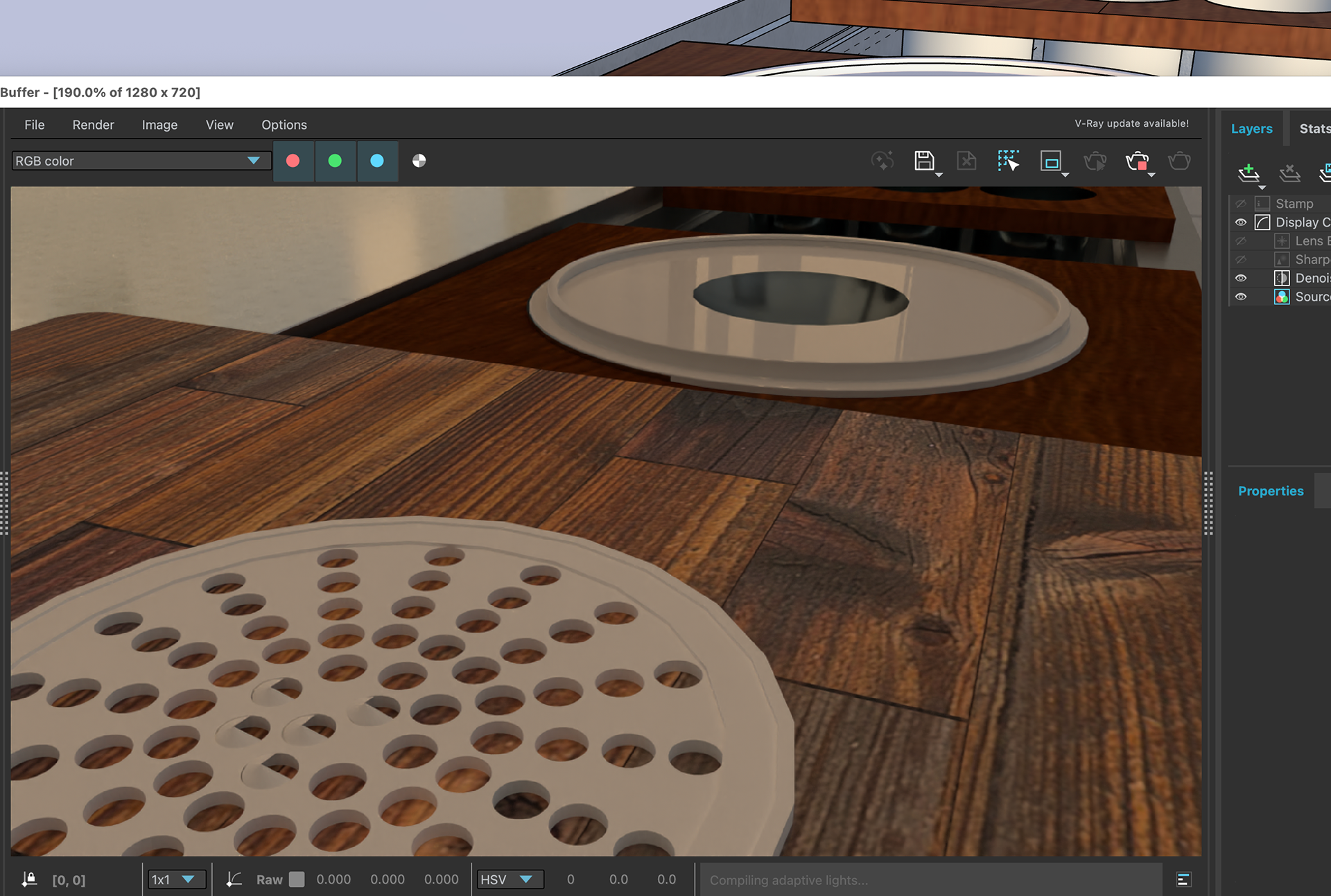Click the stop/abort render teapot icon
1331x896 pixels.
[x=1137, y=161]
